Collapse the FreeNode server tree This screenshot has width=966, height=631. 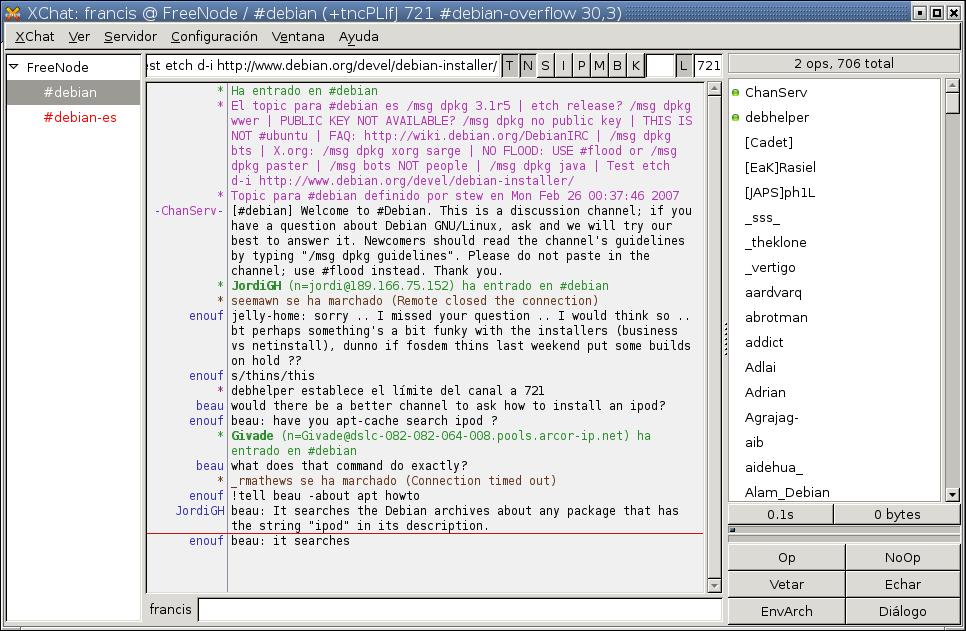pos(14,67)
